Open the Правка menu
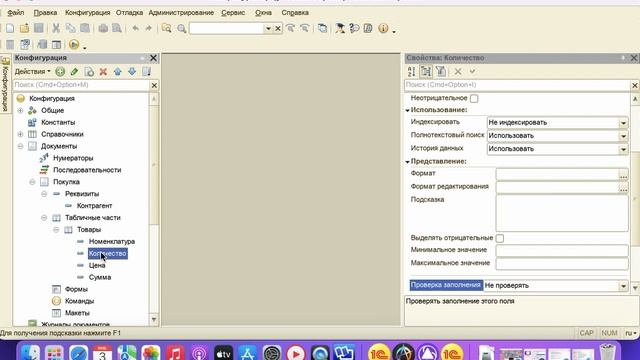The height and width of the screenshot is (360, 640). point(45,13)
